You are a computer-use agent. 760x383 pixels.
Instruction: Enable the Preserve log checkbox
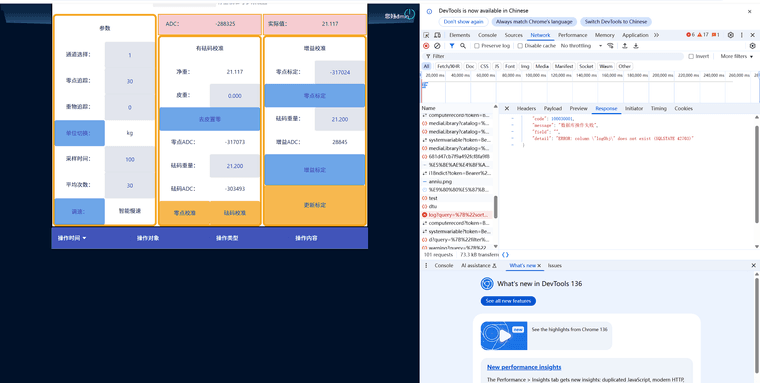coord(477,46)
